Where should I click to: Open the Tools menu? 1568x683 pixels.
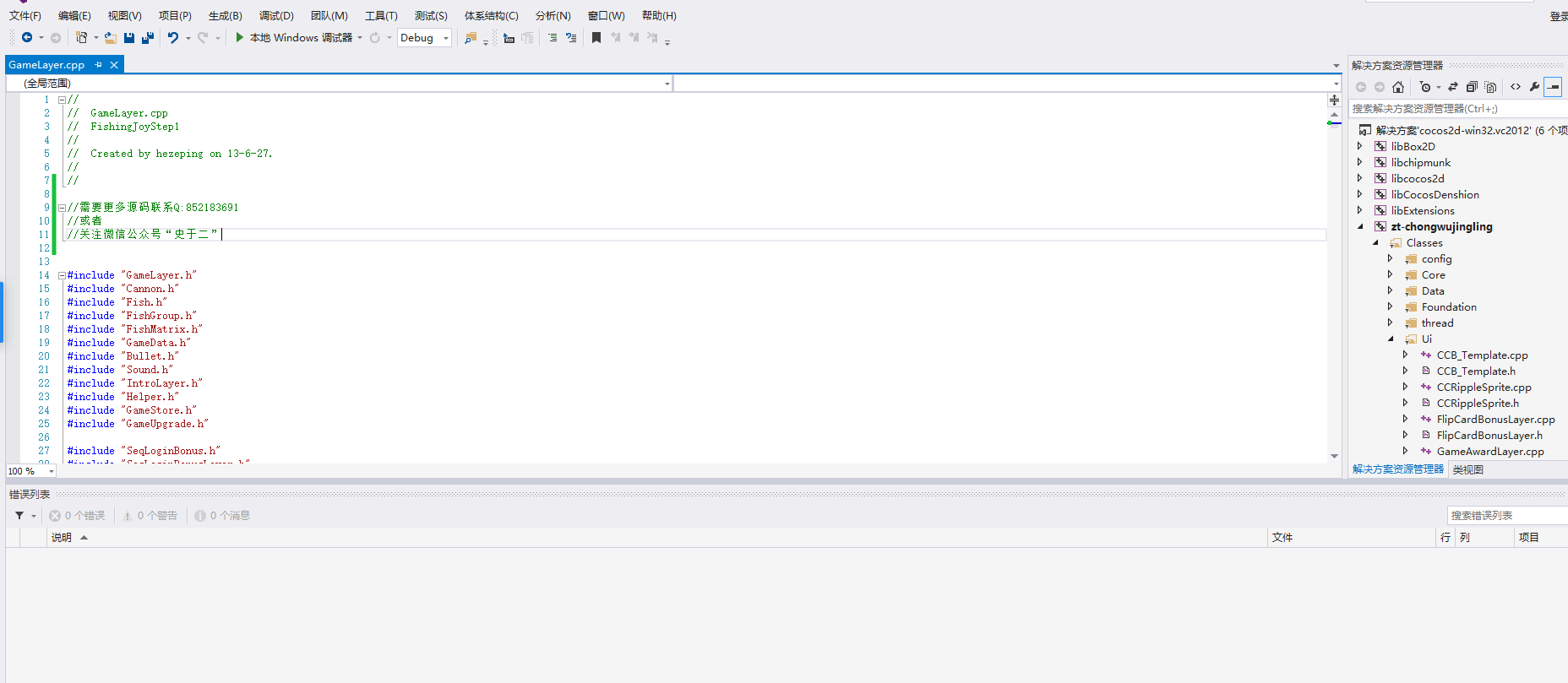(x=381, y=15)
